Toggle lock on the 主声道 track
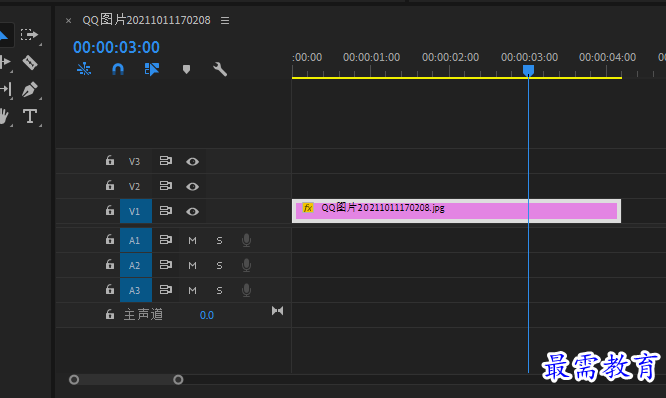 click(x=110, y=315)
